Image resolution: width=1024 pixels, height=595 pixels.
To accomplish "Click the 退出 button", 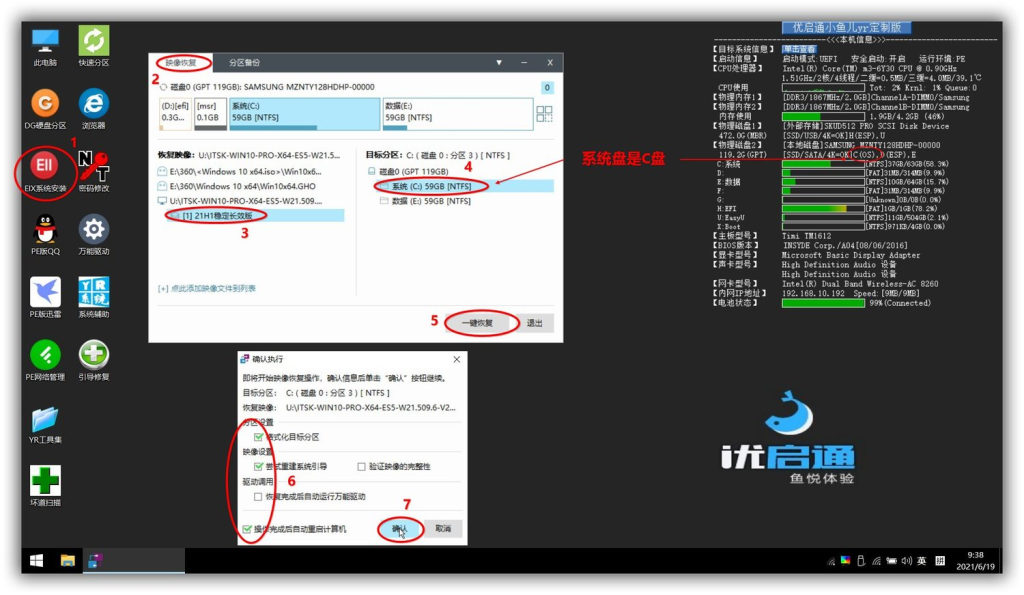I will [x=534, y=323].
